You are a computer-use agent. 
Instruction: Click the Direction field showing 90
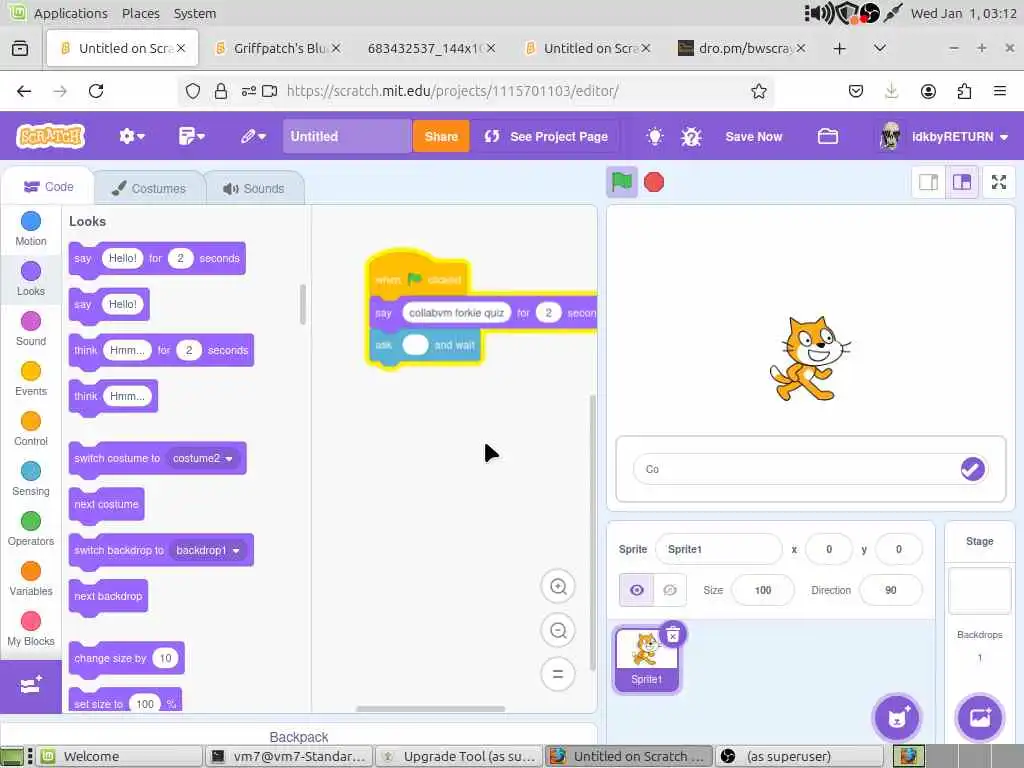[891, 590]
